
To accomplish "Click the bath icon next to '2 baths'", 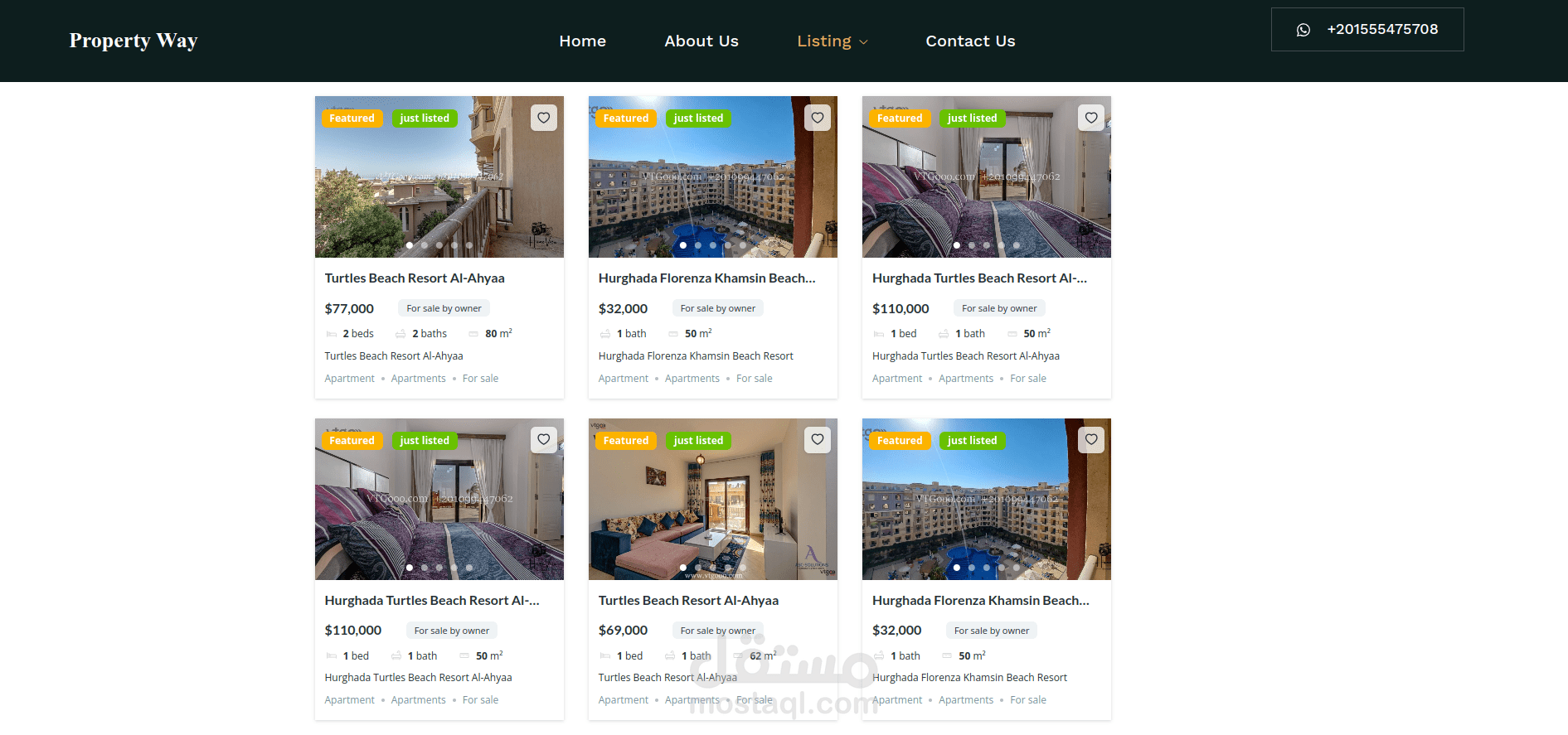I will point(400,334).
